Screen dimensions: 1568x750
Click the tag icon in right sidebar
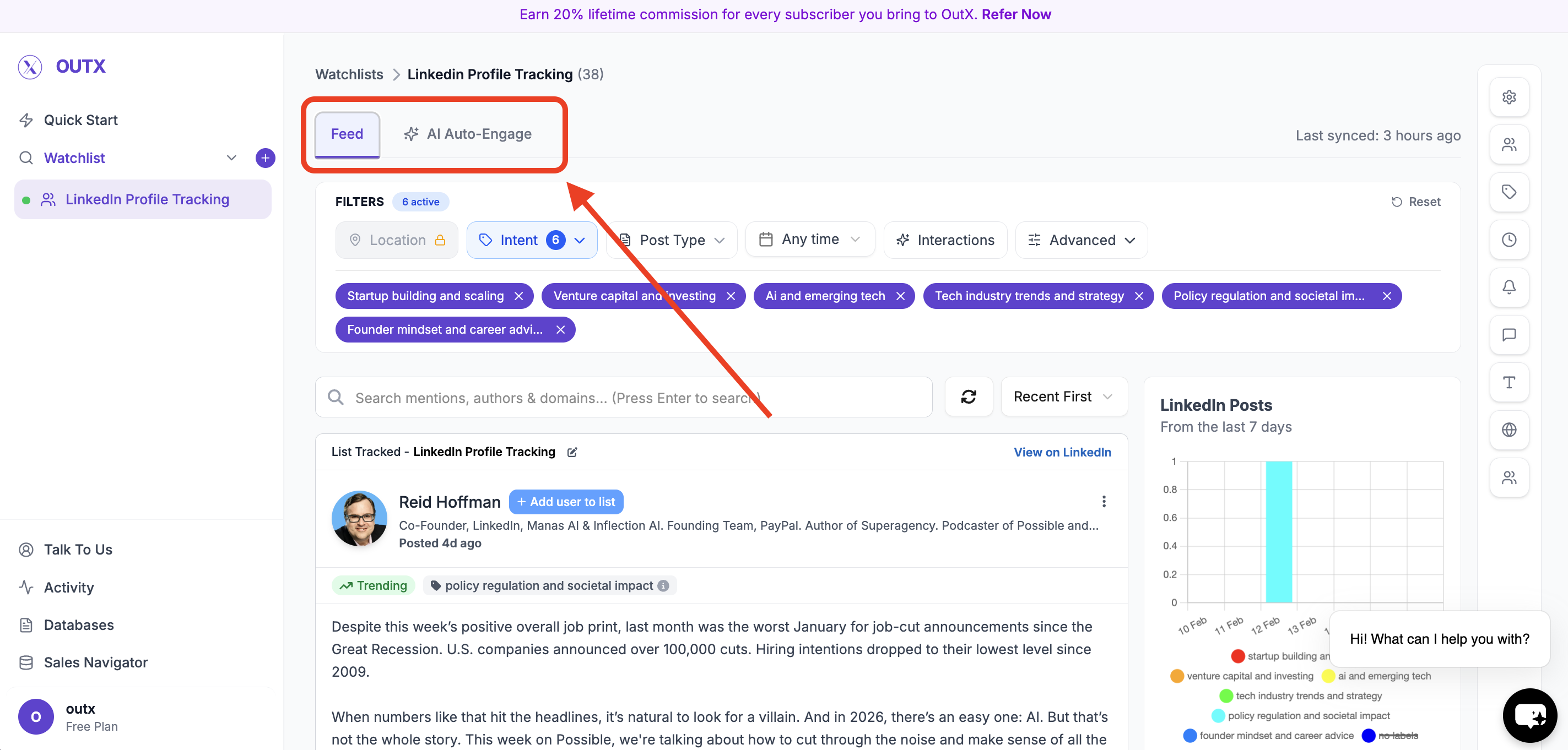click(x=1508, y=192)
